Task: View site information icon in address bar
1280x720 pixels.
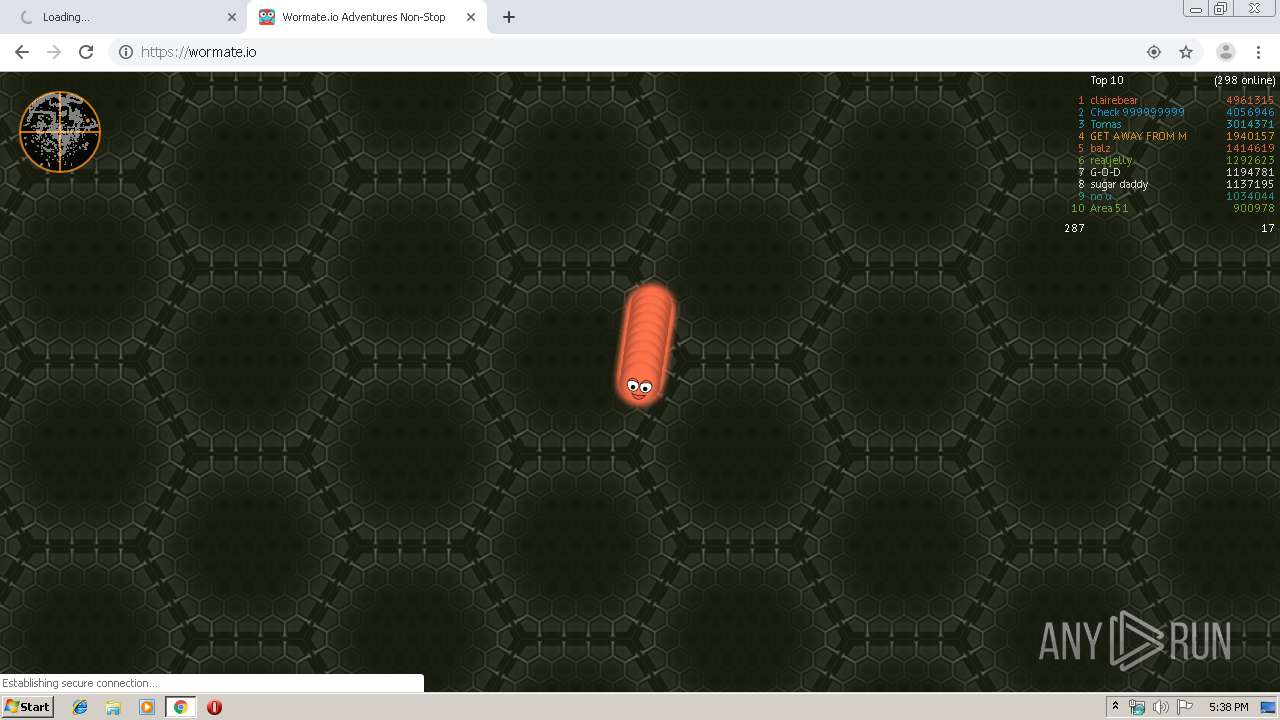Action: (126, 52)
